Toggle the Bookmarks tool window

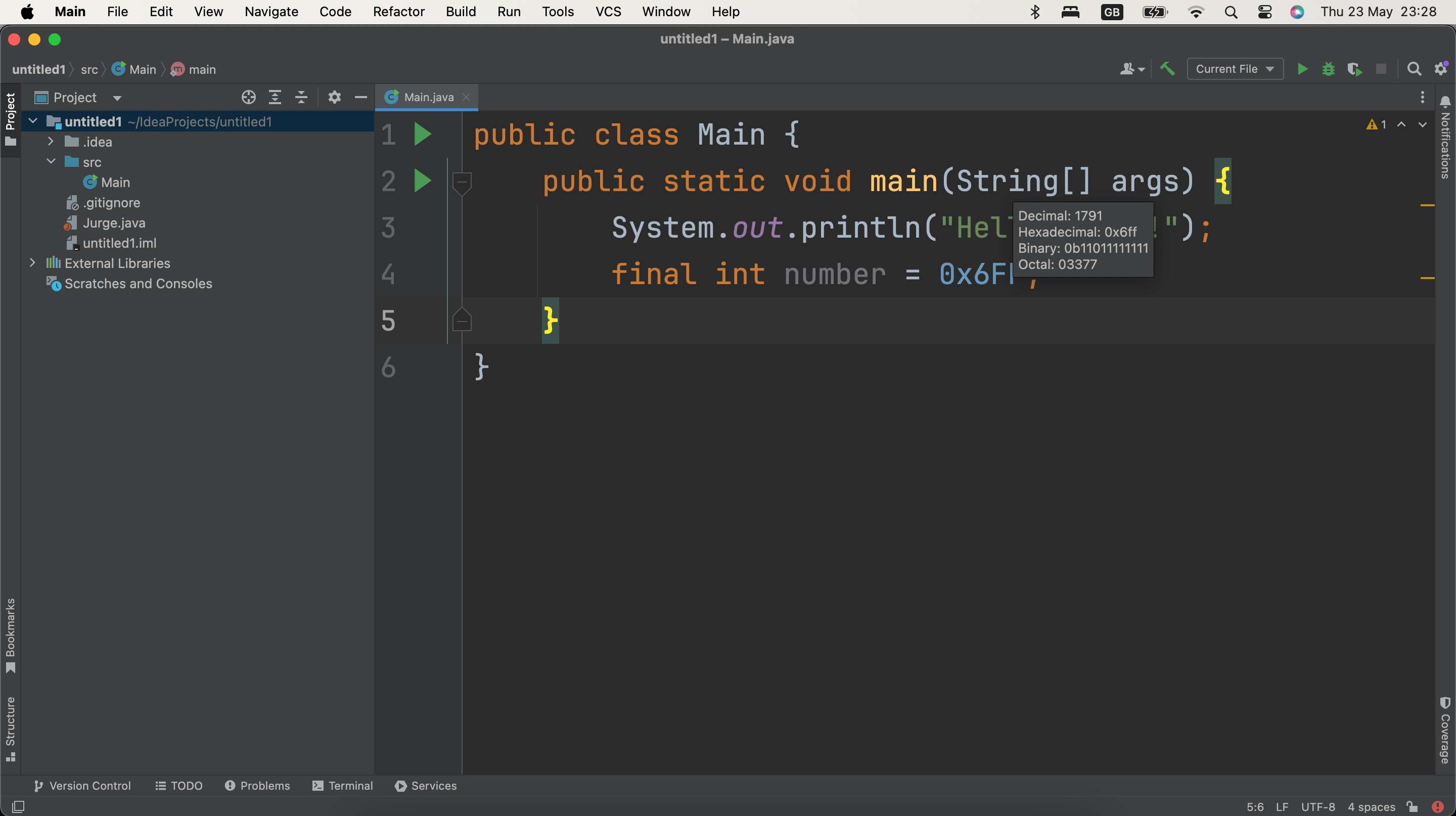pyautogui.click(x=10, y=635)
